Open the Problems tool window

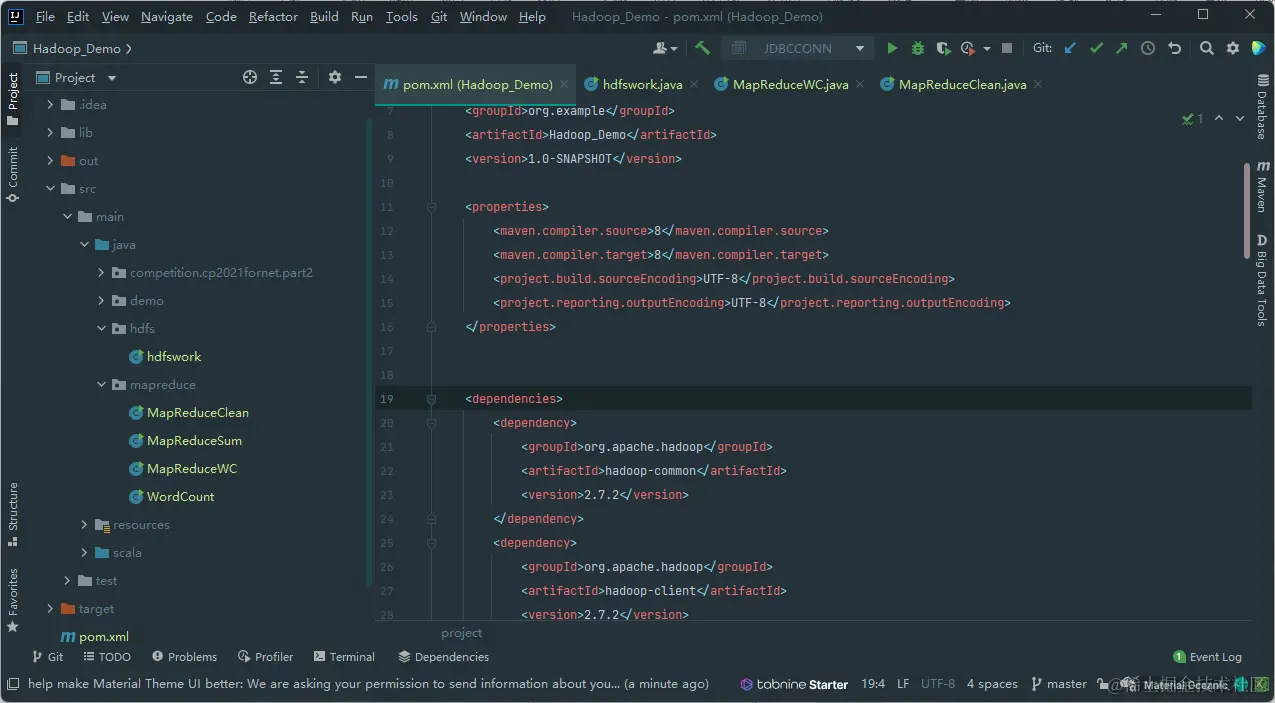point(184,657)
